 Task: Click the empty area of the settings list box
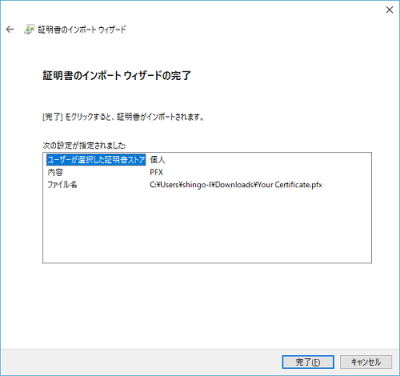click(x=207, y=227)
